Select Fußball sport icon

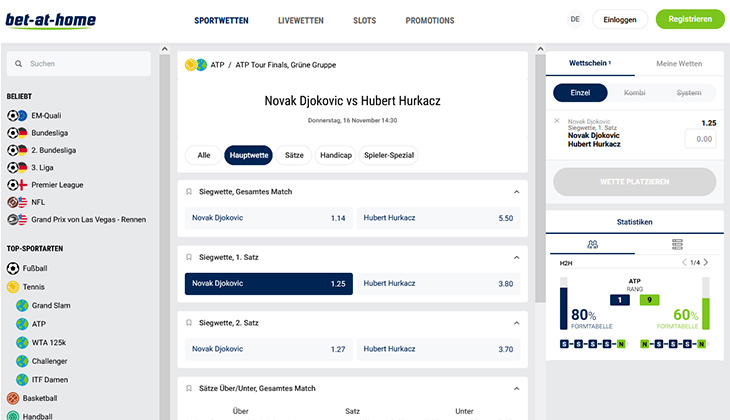[x=13, y=269]
